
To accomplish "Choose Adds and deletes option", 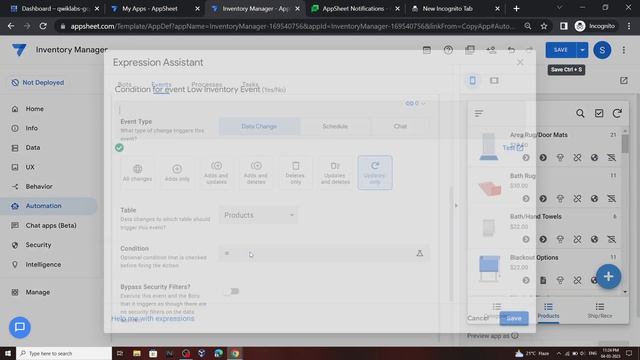I will point(256,172).
